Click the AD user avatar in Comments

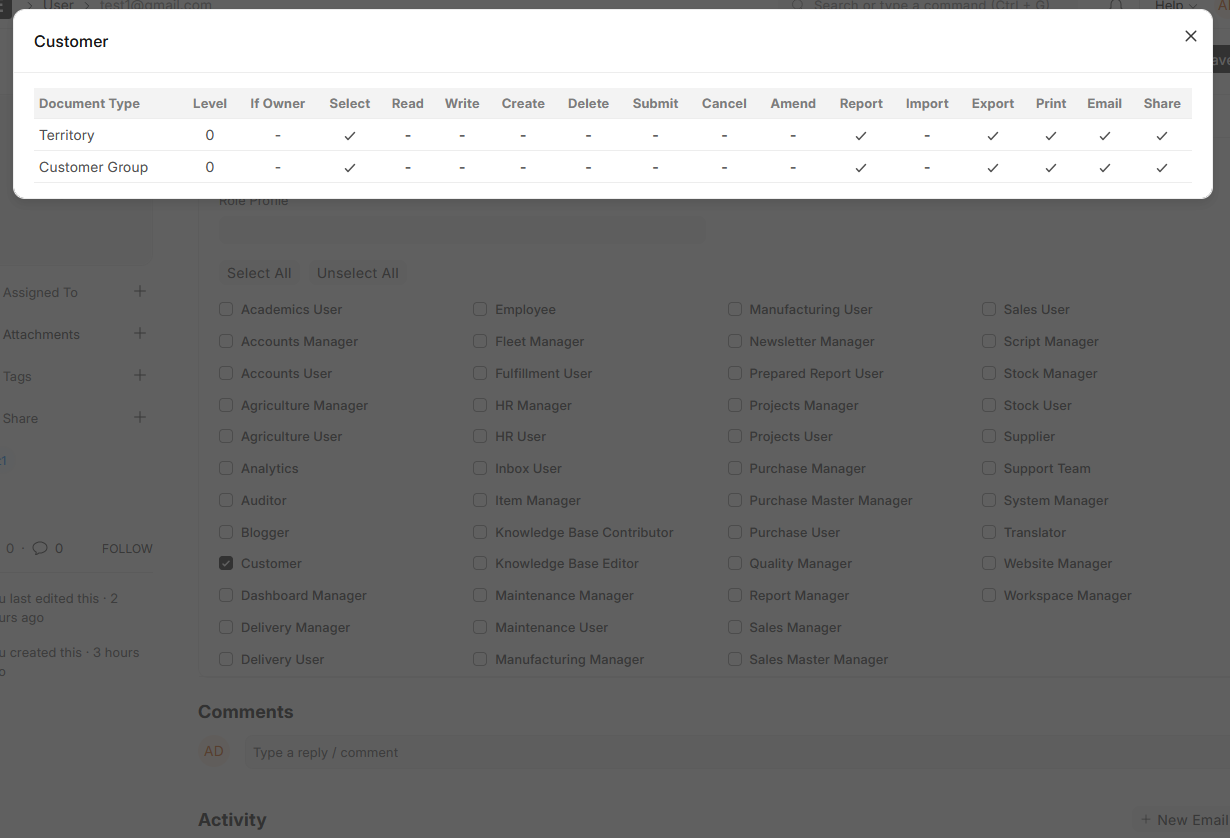(214, 751)
